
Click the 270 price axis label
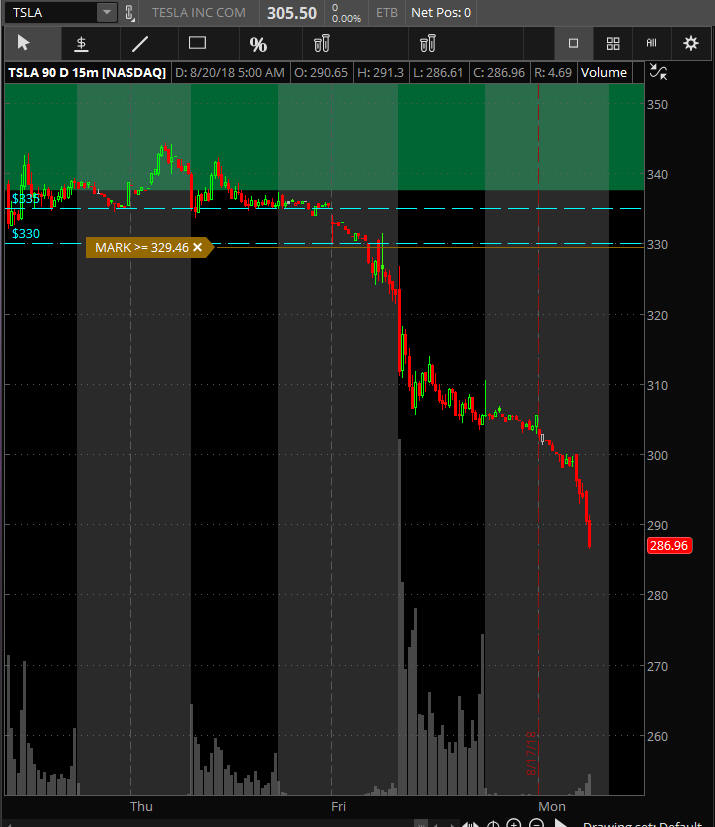click(x=658, y=666)
